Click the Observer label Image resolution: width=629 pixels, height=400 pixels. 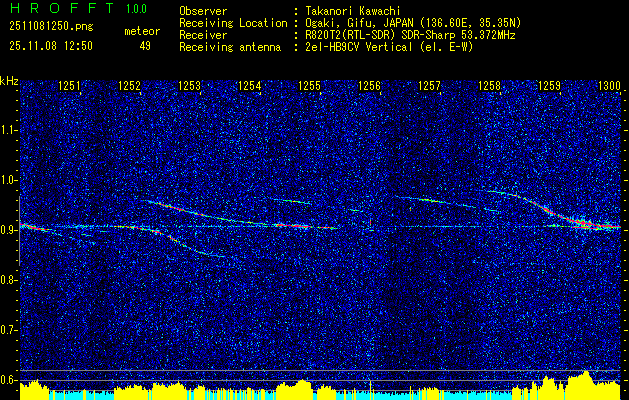[203, 11]
